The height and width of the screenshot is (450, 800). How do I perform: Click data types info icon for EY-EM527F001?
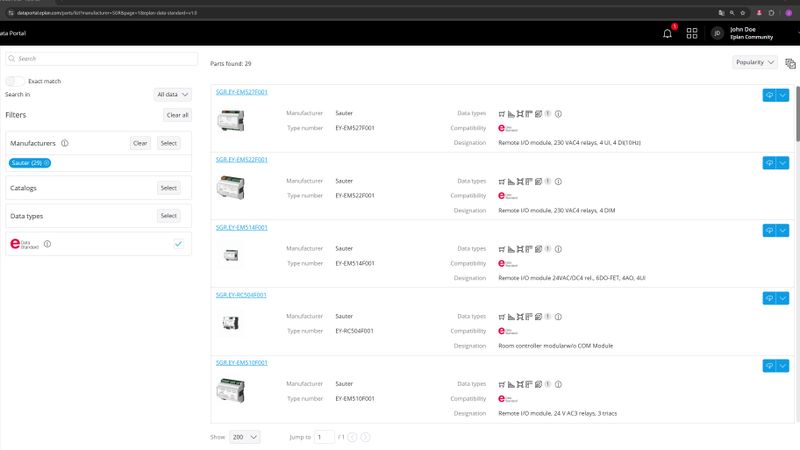558,114
